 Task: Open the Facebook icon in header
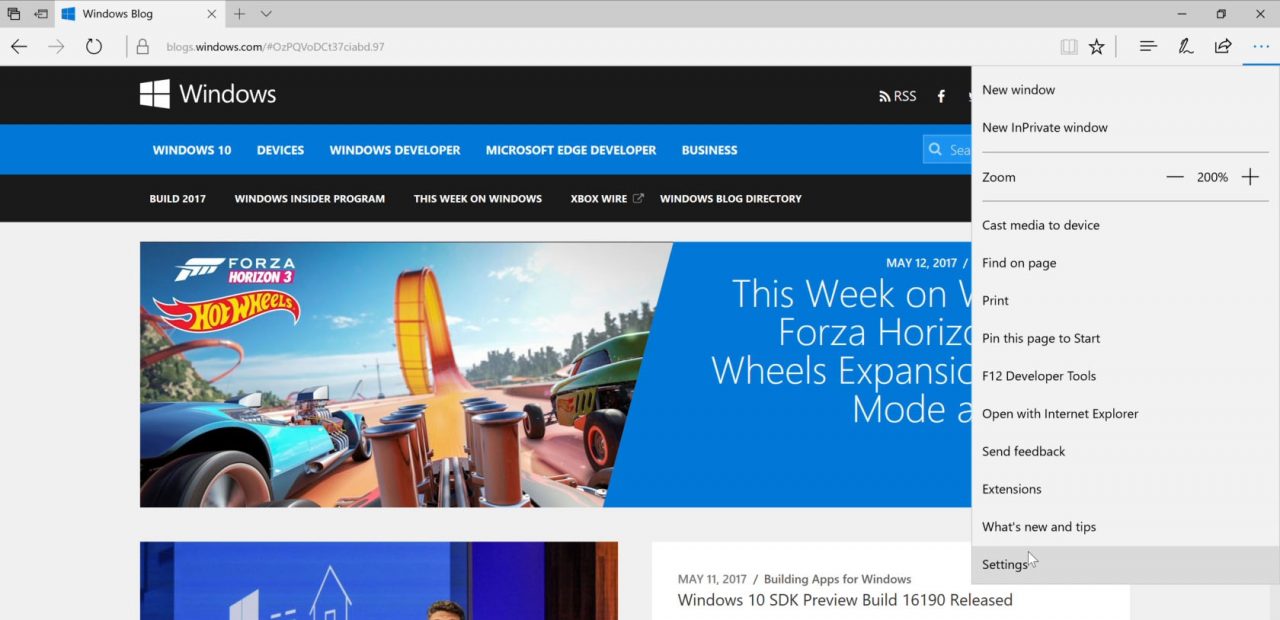pyautogui.click(x=941, y=96)
